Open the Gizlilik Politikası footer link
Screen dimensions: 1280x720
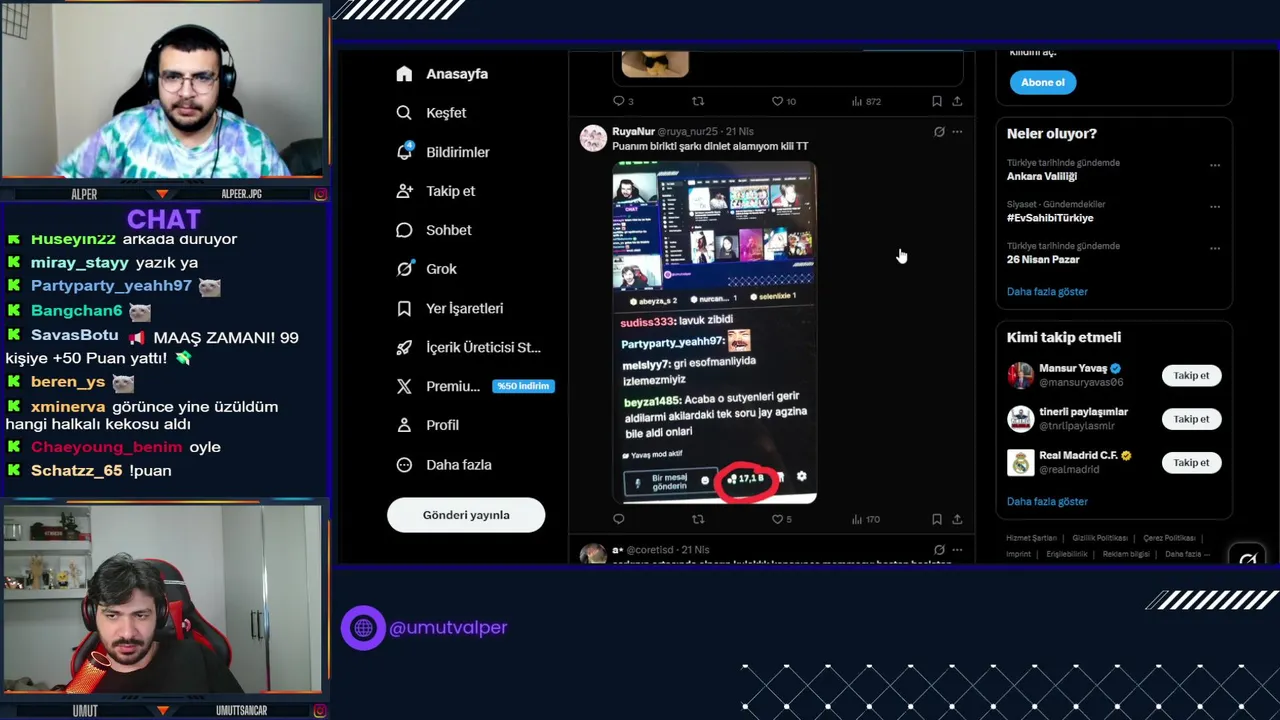tap(1099, 538)
